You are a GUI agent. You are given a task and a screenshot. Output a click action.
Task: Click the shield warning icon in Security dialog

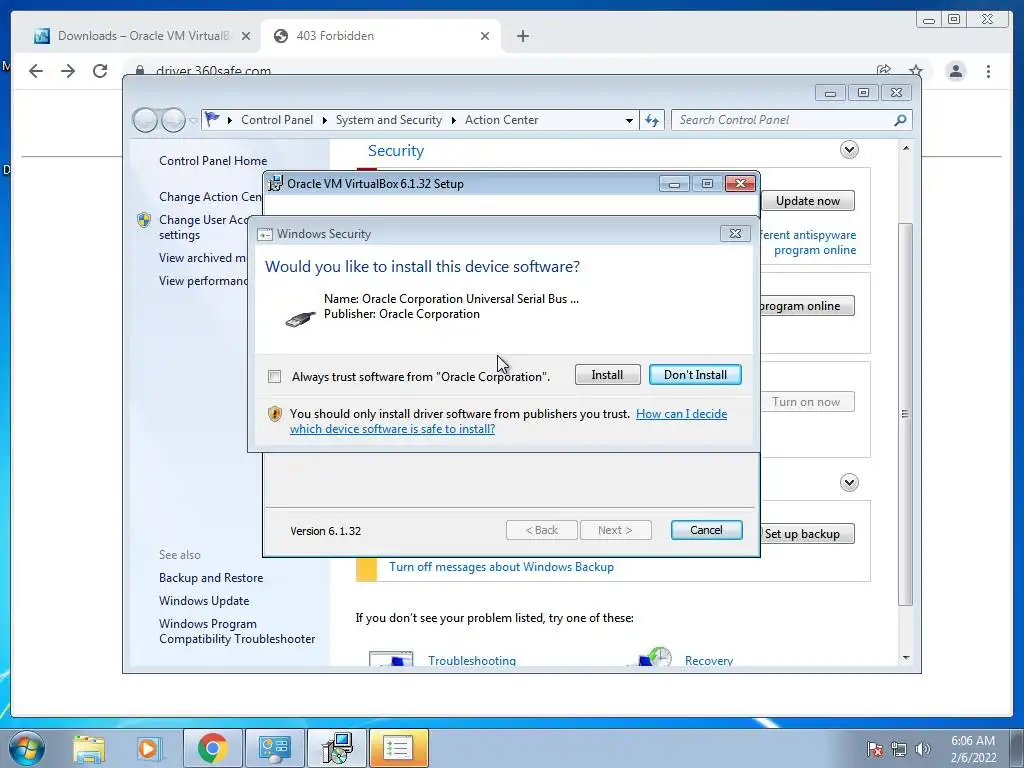[x=275, y=414]
